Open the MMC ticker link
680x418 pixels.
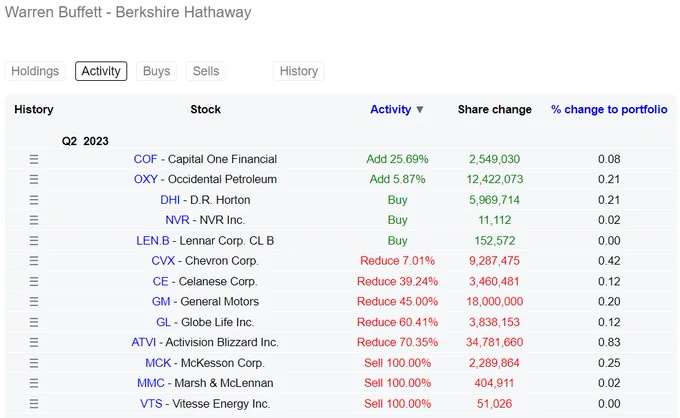point(151,383)
